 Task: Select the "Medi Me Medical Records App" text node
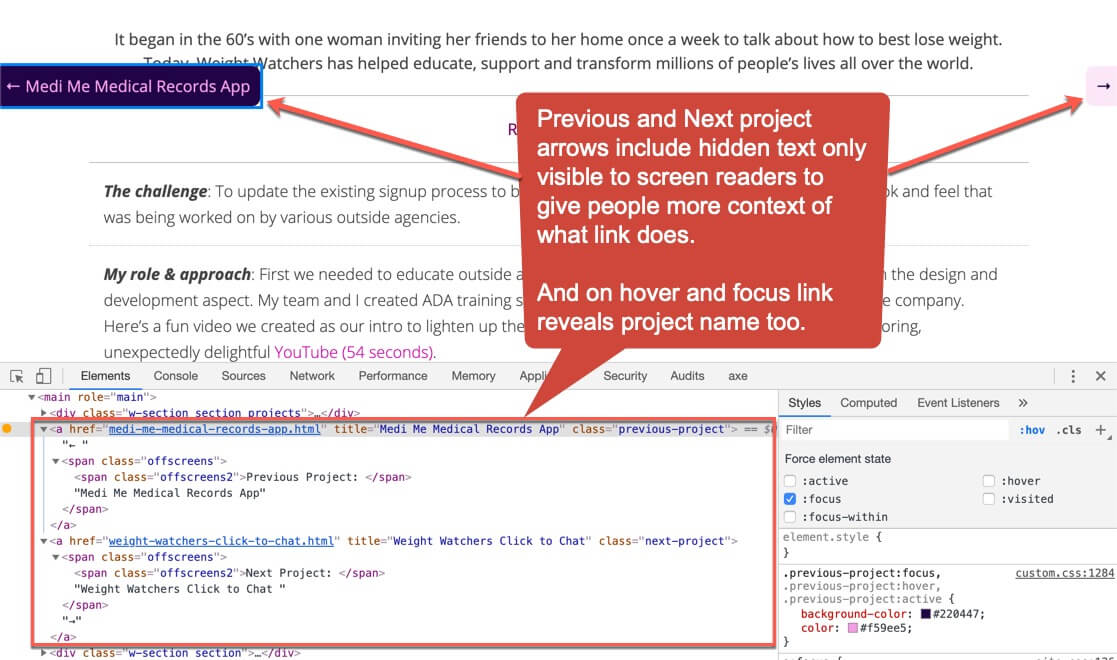pos(170,493)
